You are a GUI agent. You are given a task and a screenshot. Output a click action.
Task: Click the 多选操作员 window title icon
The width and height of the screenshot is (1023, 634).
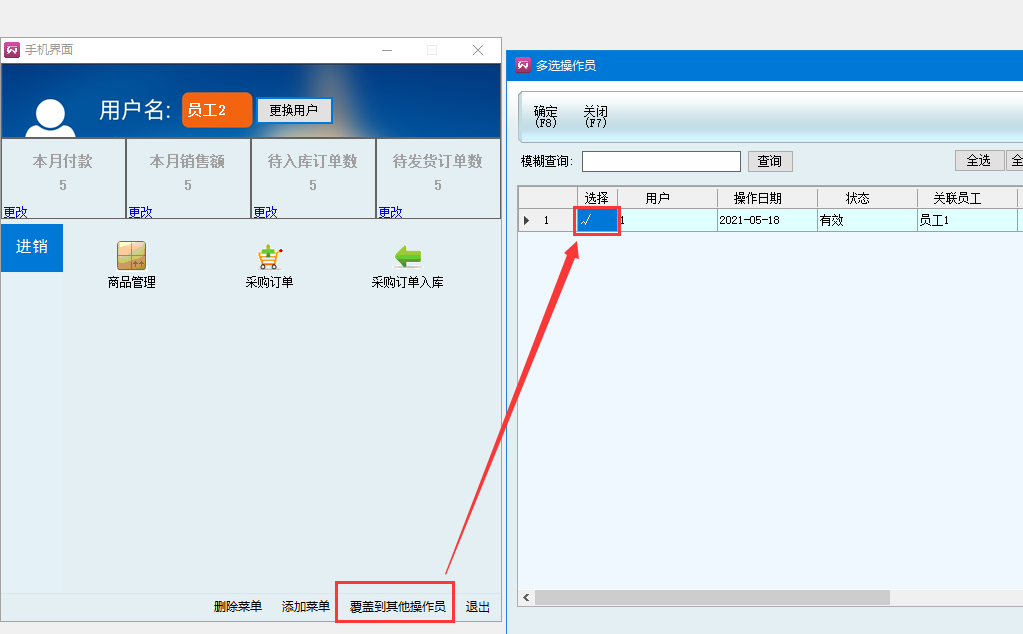coord(523,66)
